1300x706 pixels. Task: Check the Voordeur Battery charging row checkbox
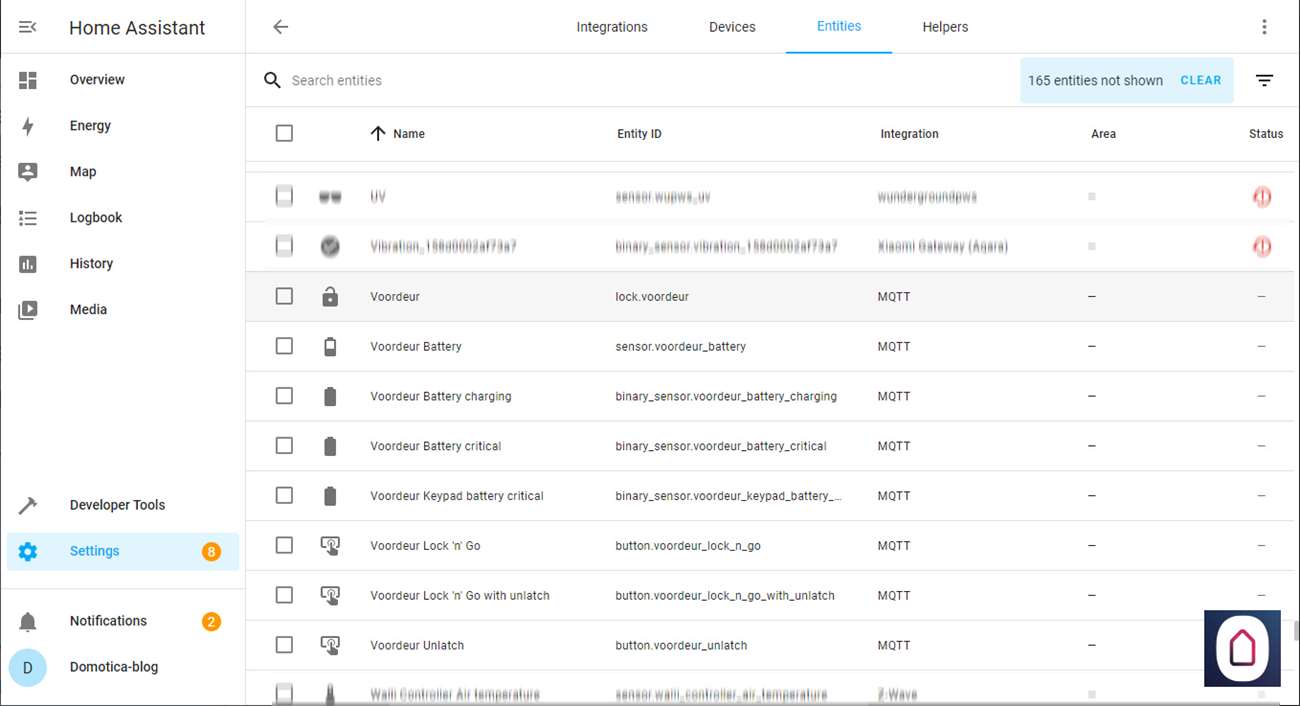click(x=284, y=396)
